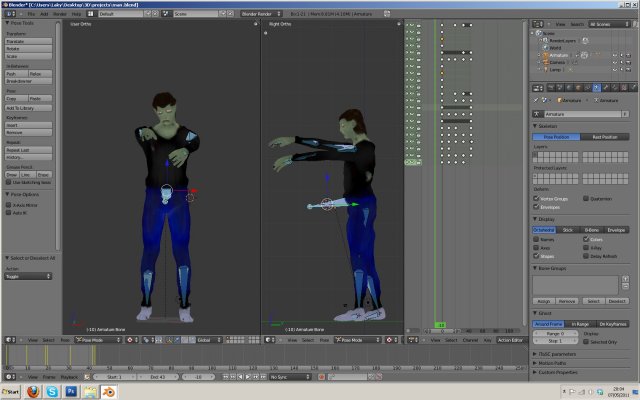This screenshot has height=400, width=640.
Task: Select the Camera item in outliner
Action: tap(557, 62)
